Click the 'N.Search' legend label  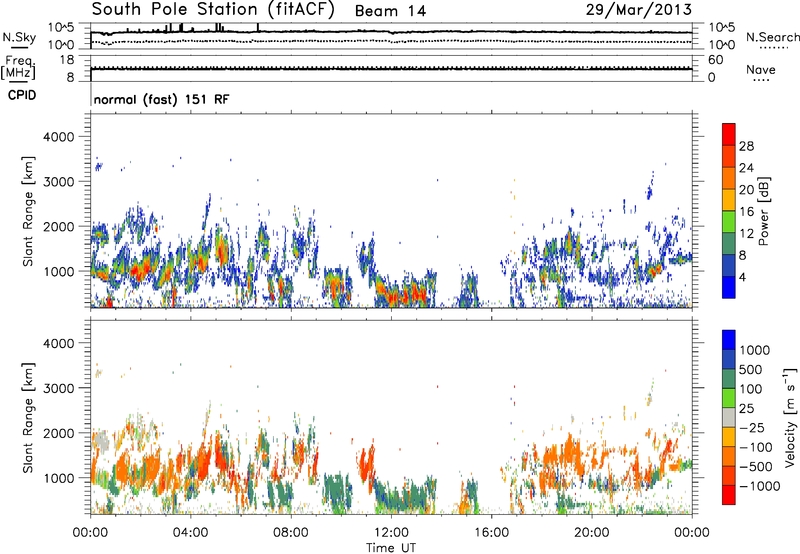tap(772, 37)
